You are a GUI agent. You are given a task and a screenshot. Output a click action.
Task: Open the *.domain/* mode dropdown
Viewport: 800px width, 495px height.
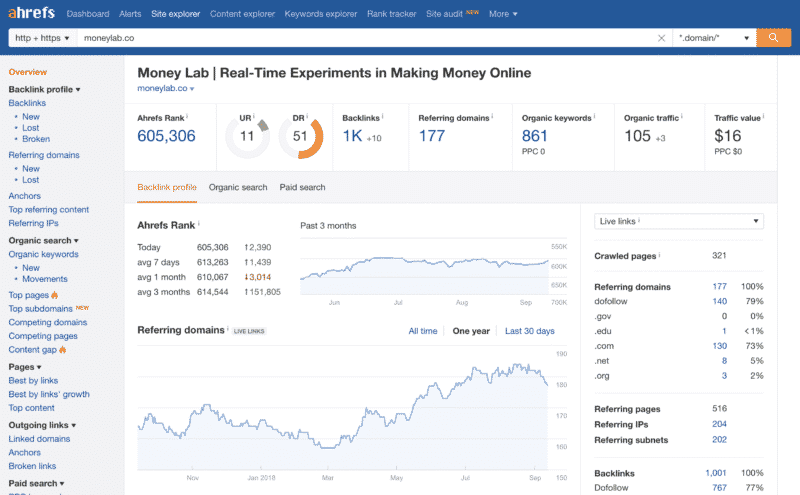(714, 38)
